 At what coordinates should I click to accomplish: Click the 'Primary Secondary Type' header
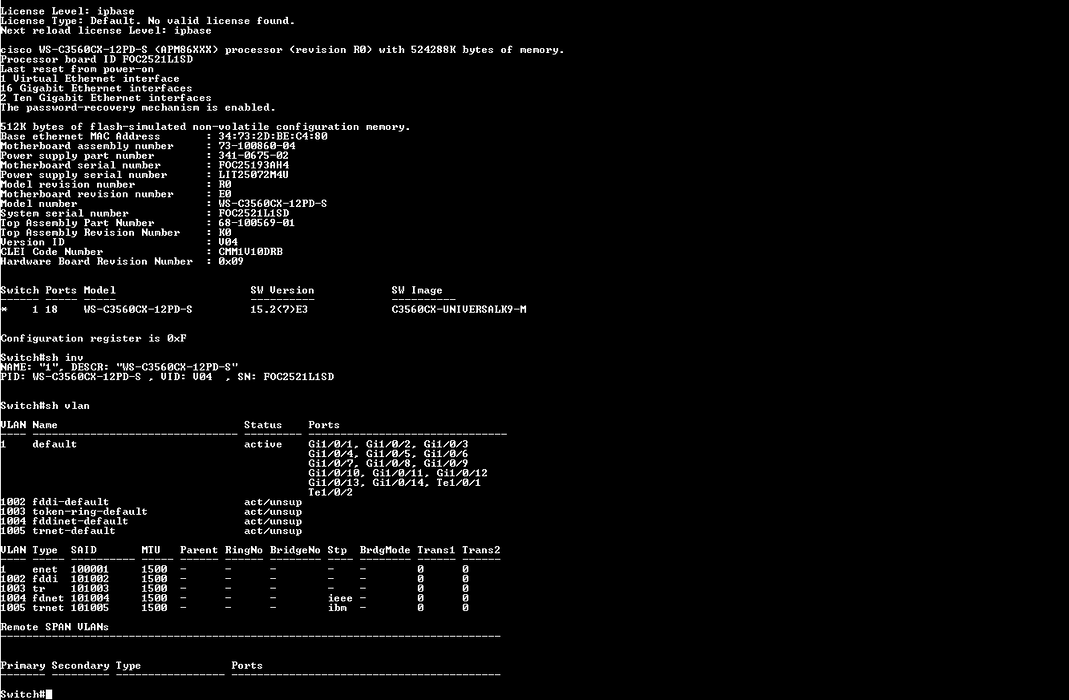click(x=70, y=666)
